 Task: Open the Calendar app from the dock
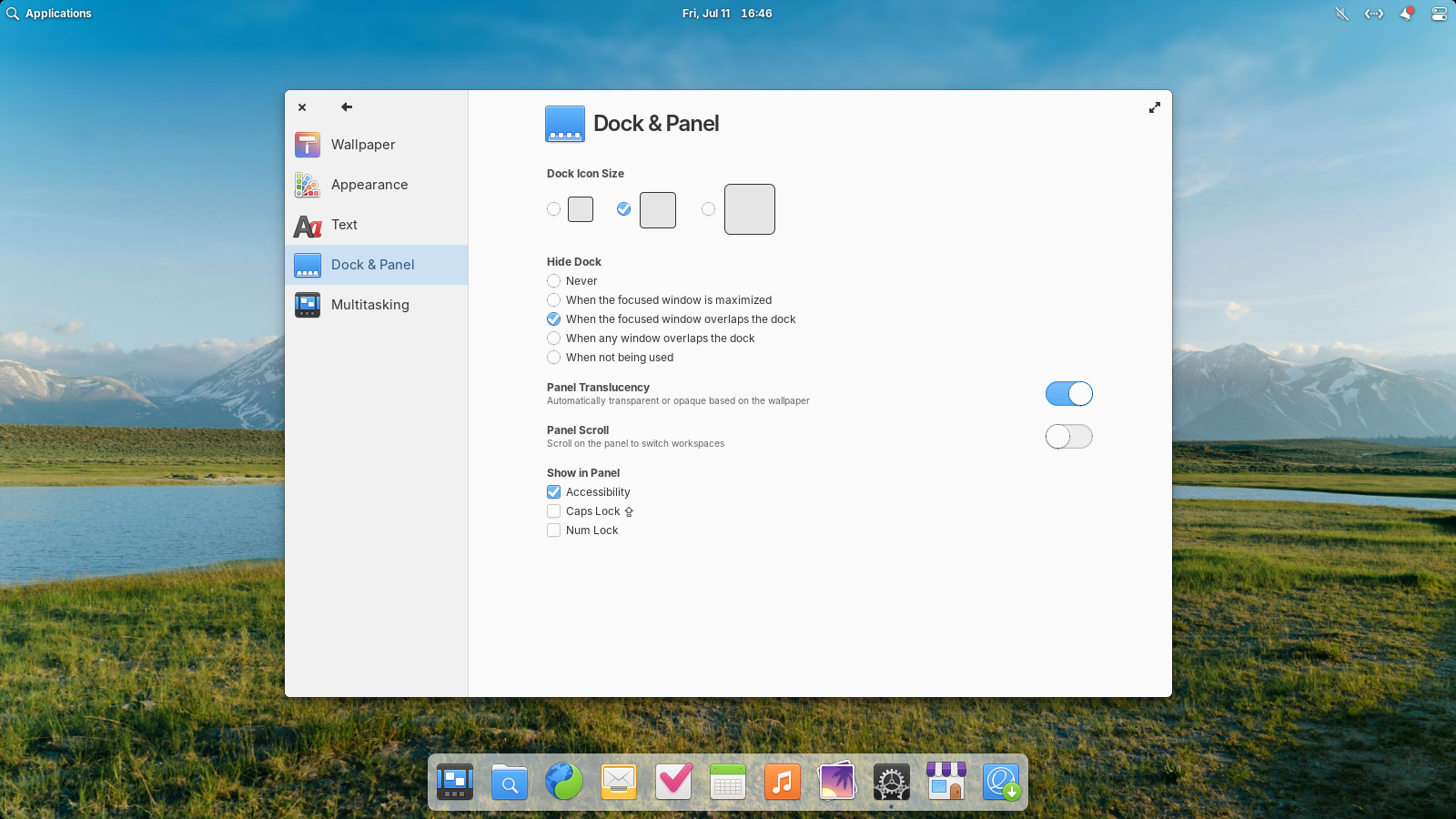[x=728, y=782]
